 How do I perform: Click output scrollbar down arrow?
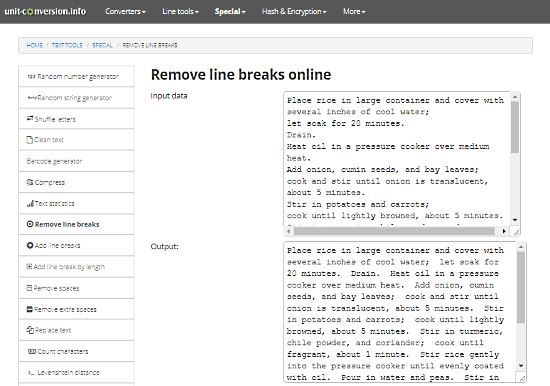point(521,366)
